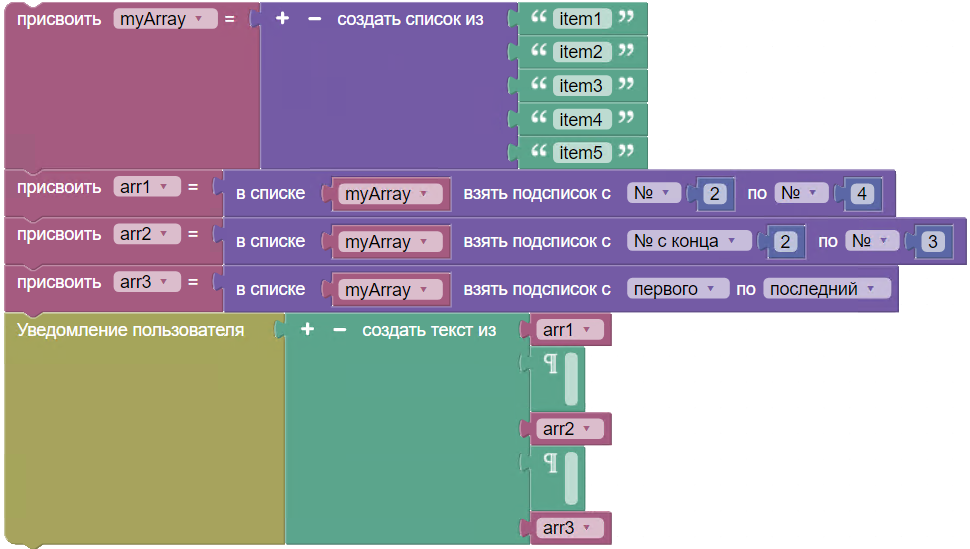Edit text field 'item4'
Screen dimensions: 970x549
pyautogui.click(x=582, y=119)
